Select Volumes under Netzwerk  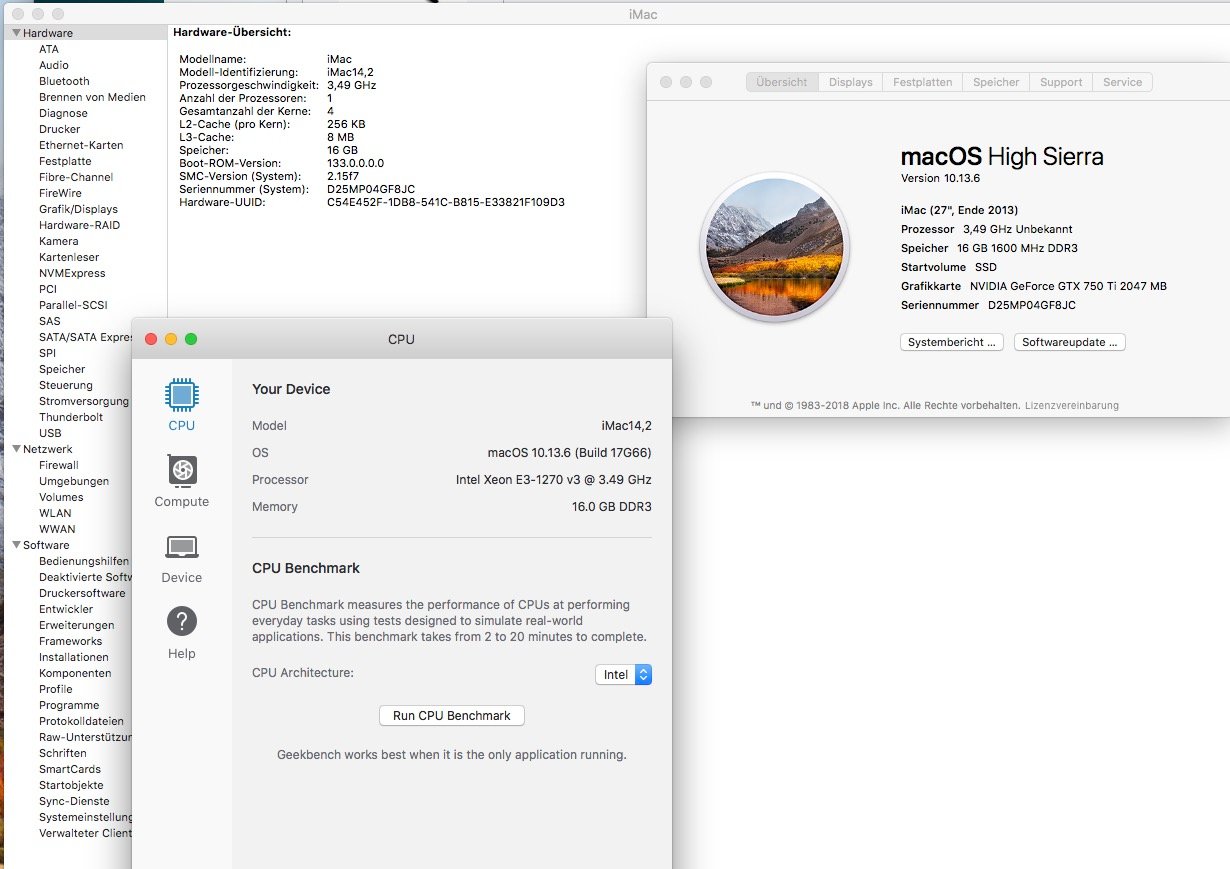pos(61,497)
